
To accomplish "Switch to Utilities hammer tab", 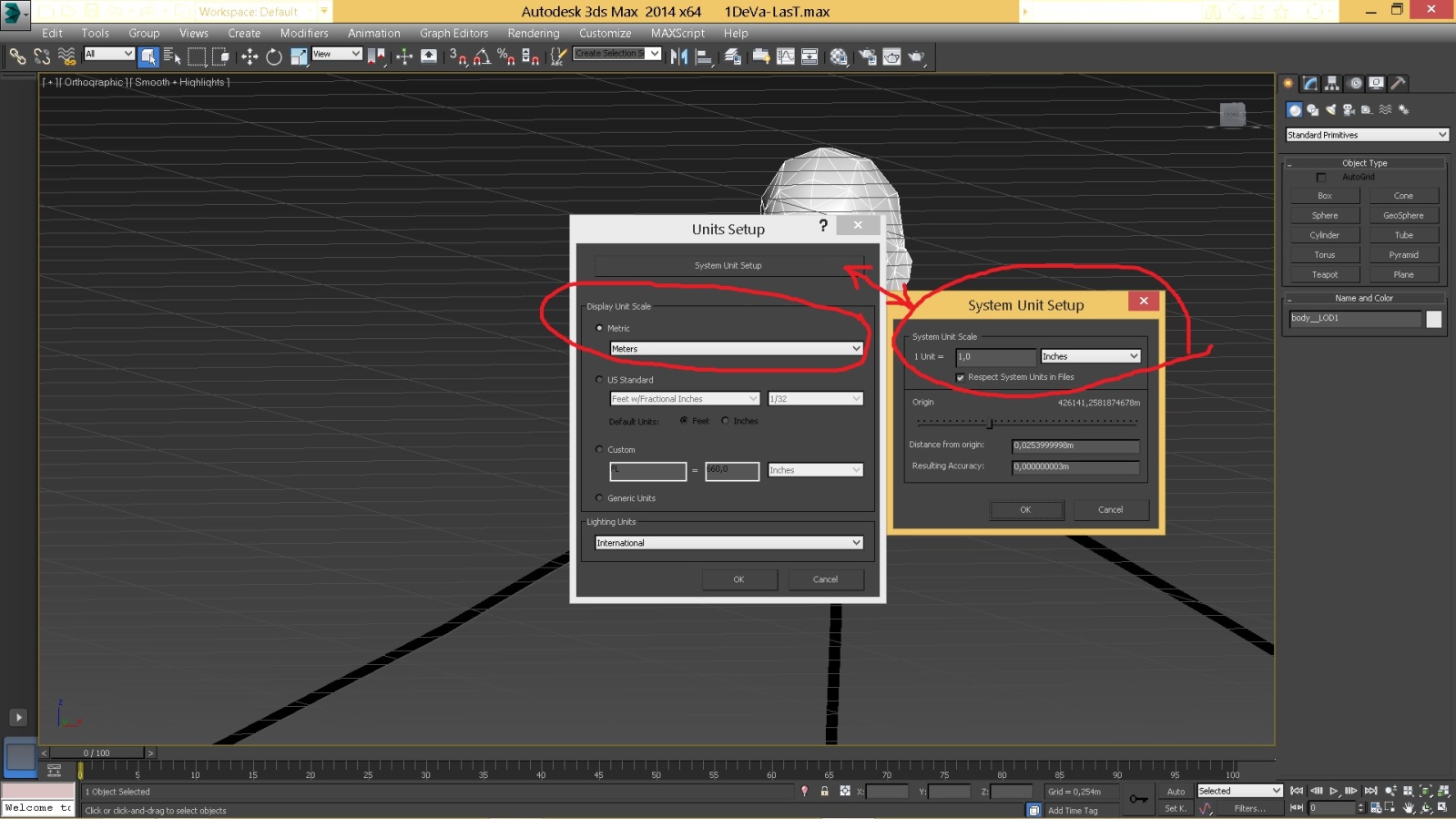I will pos(1399,83).
